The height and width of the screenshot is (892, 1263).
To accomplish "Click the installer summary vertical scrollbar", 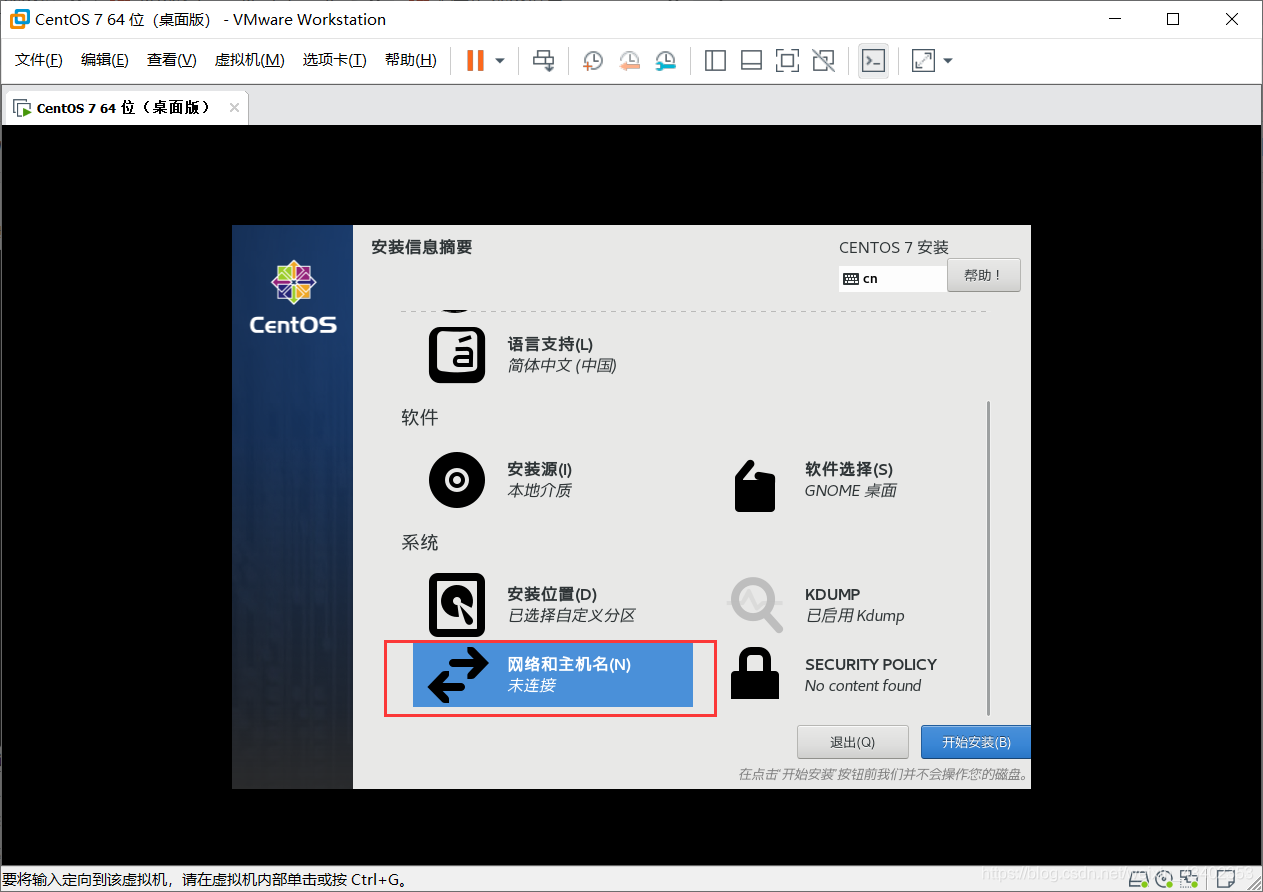I will point(988,558).
